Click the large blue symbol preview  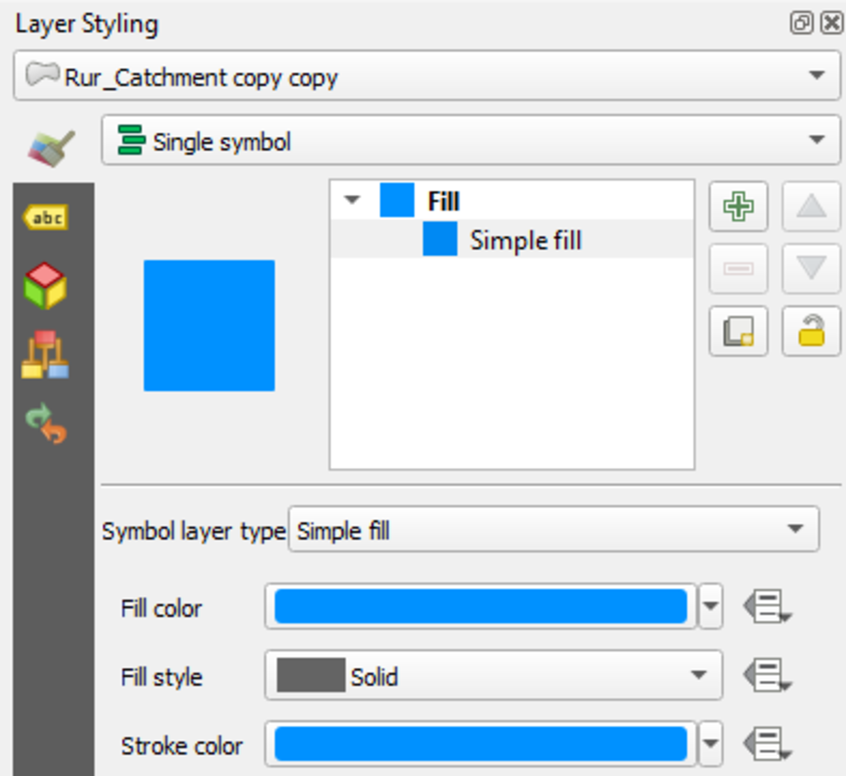[209, 325]
